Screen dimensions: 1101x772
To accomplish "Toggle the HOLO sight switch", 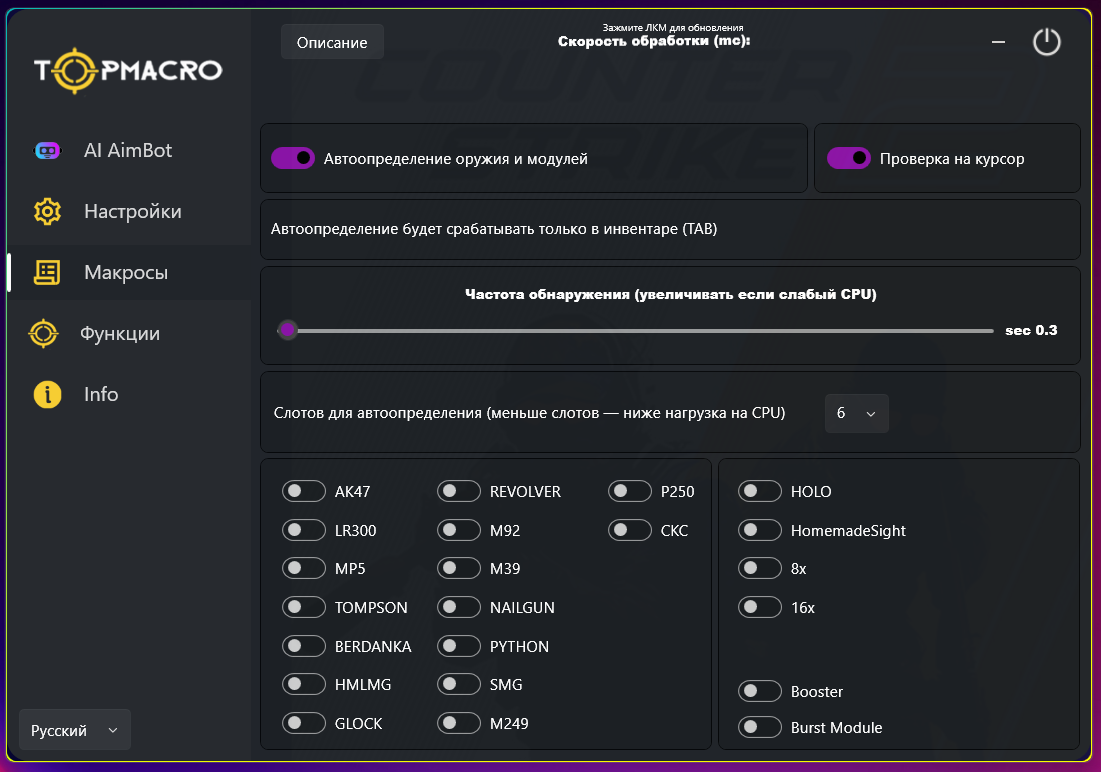I will tap(759, 491).
